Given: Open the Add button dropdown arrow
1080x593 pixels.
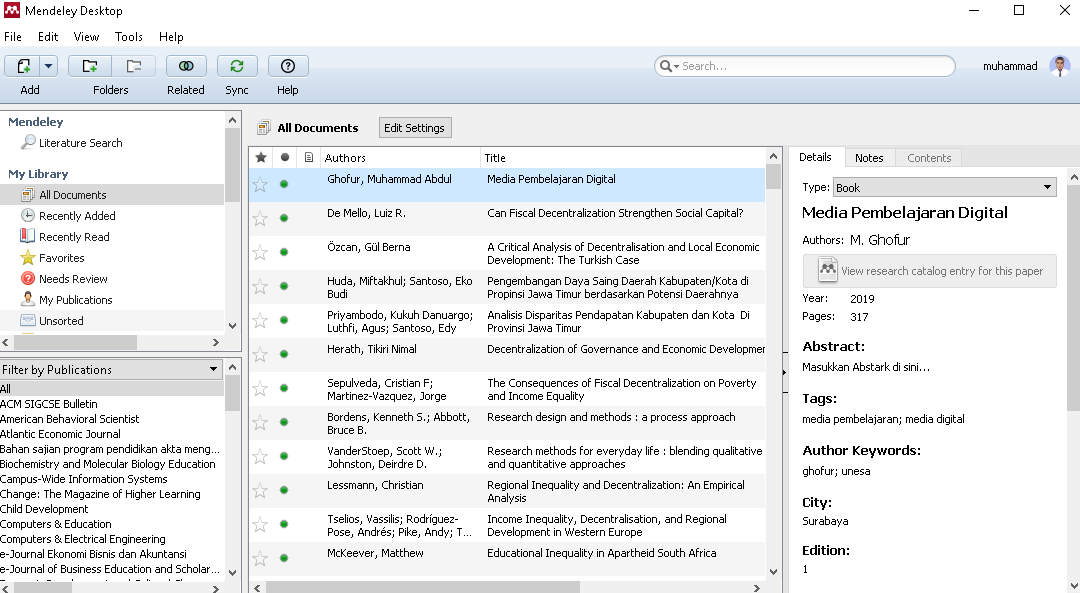Looking at the screenshot, I should coord(48,66).
